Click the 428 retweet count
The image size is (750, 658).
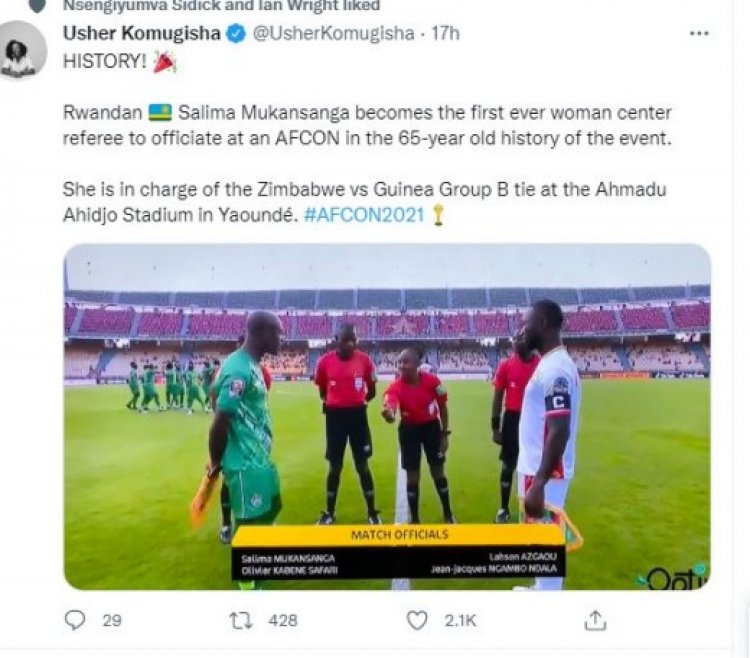283,620
